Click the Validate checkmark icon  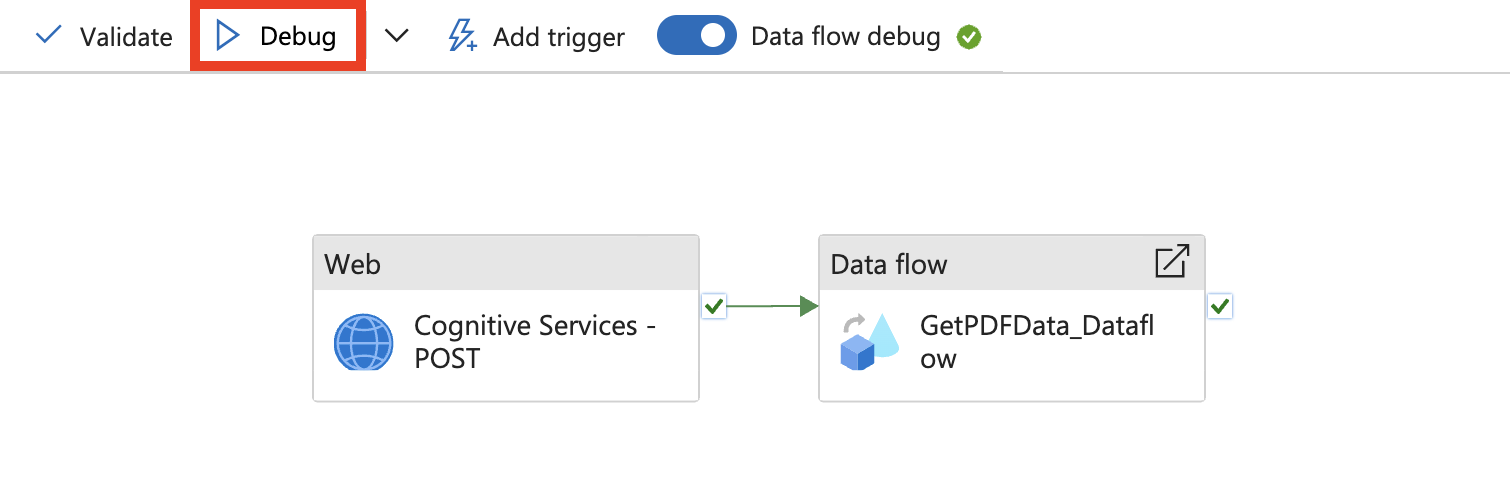[48, 37]
